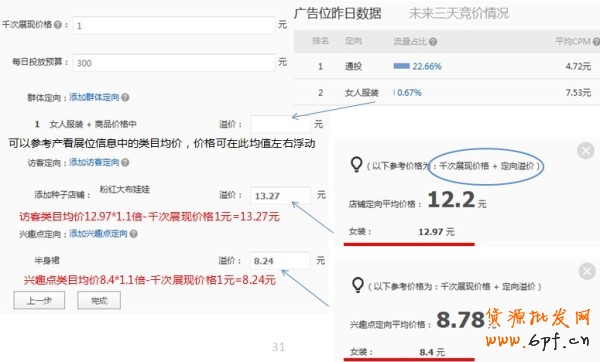Click the 完成 button
Image resolution: width=600 pixels, height=362 pixels.
99,300
